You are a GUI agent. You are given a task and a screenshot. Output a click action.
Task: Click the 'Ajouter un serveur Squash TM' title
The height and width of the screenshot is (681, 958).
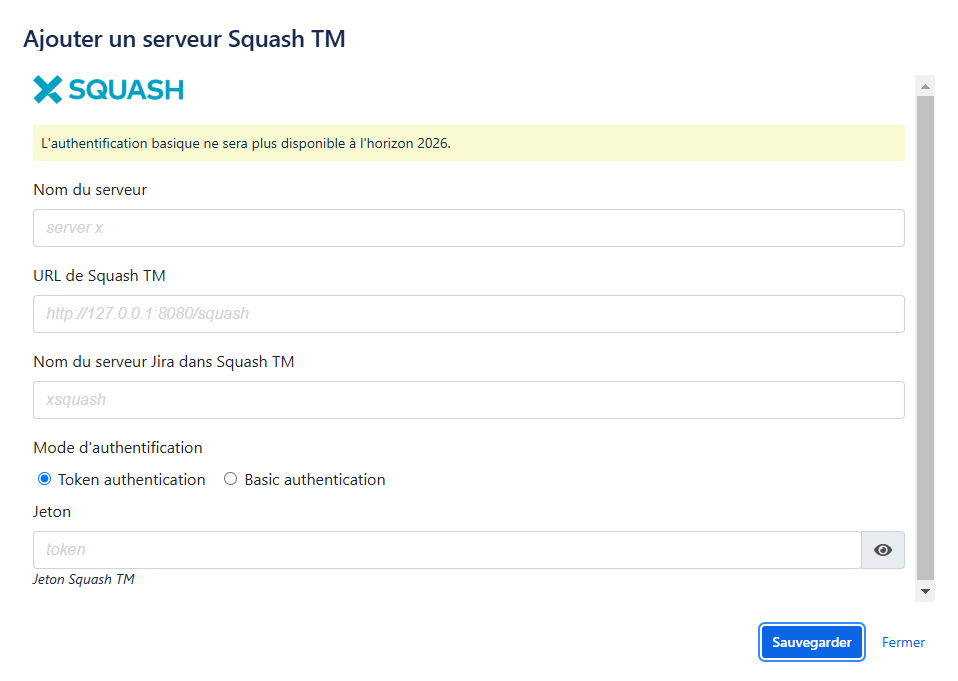[184, 39]
